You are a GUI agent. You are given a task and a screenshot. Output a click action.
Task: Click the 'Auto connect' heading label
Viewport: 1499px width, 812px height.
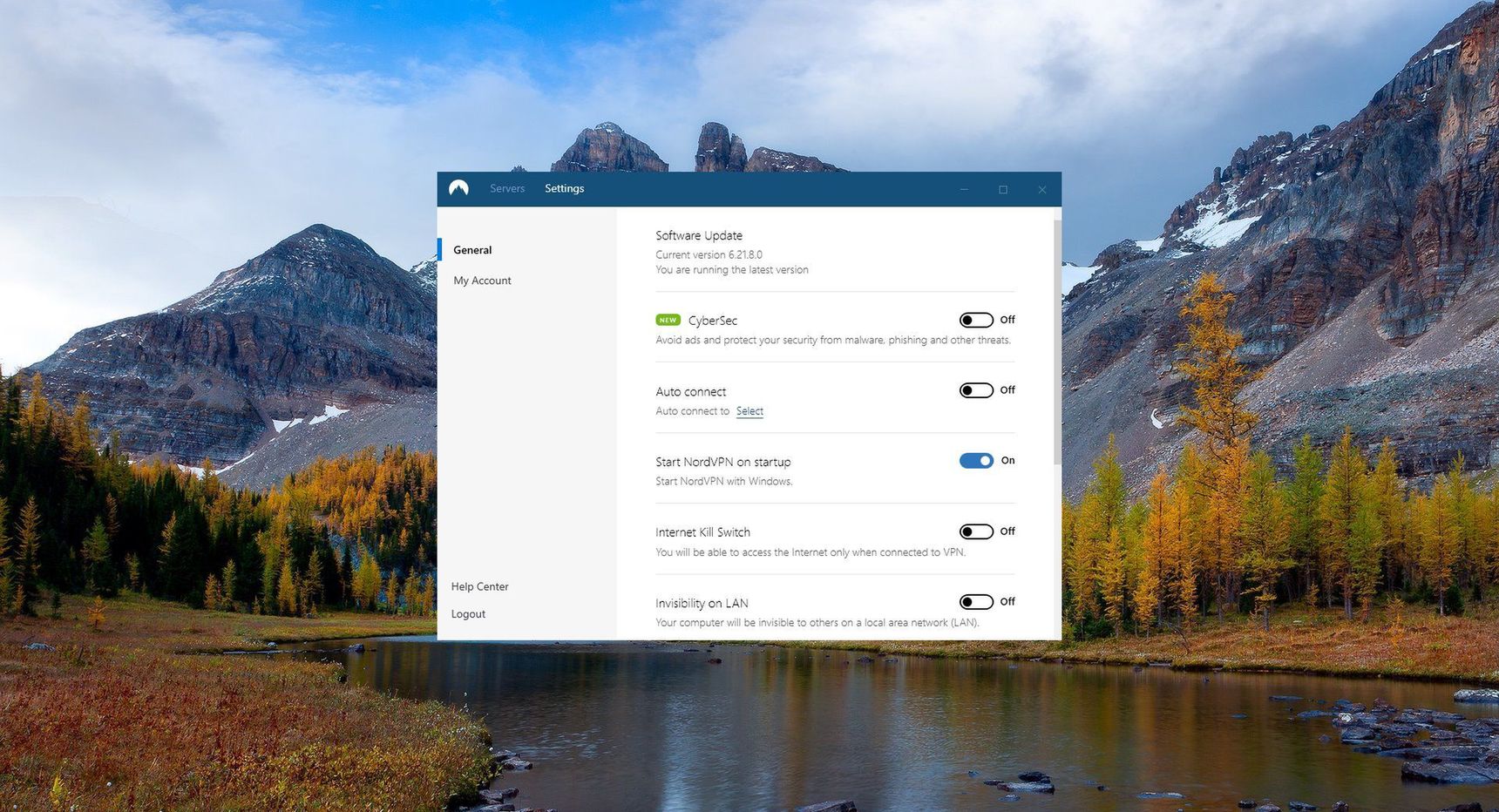(x=690, y=392)
